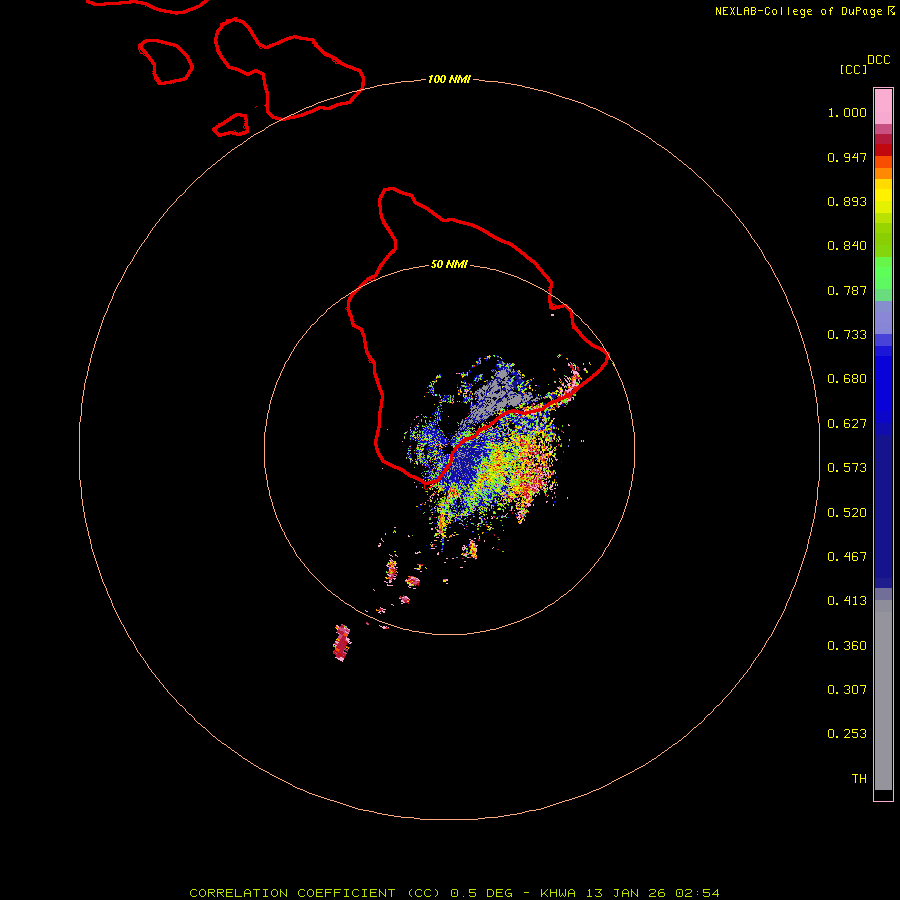Click the [CC] units label

pyautogui.click(x=853, y=69)
